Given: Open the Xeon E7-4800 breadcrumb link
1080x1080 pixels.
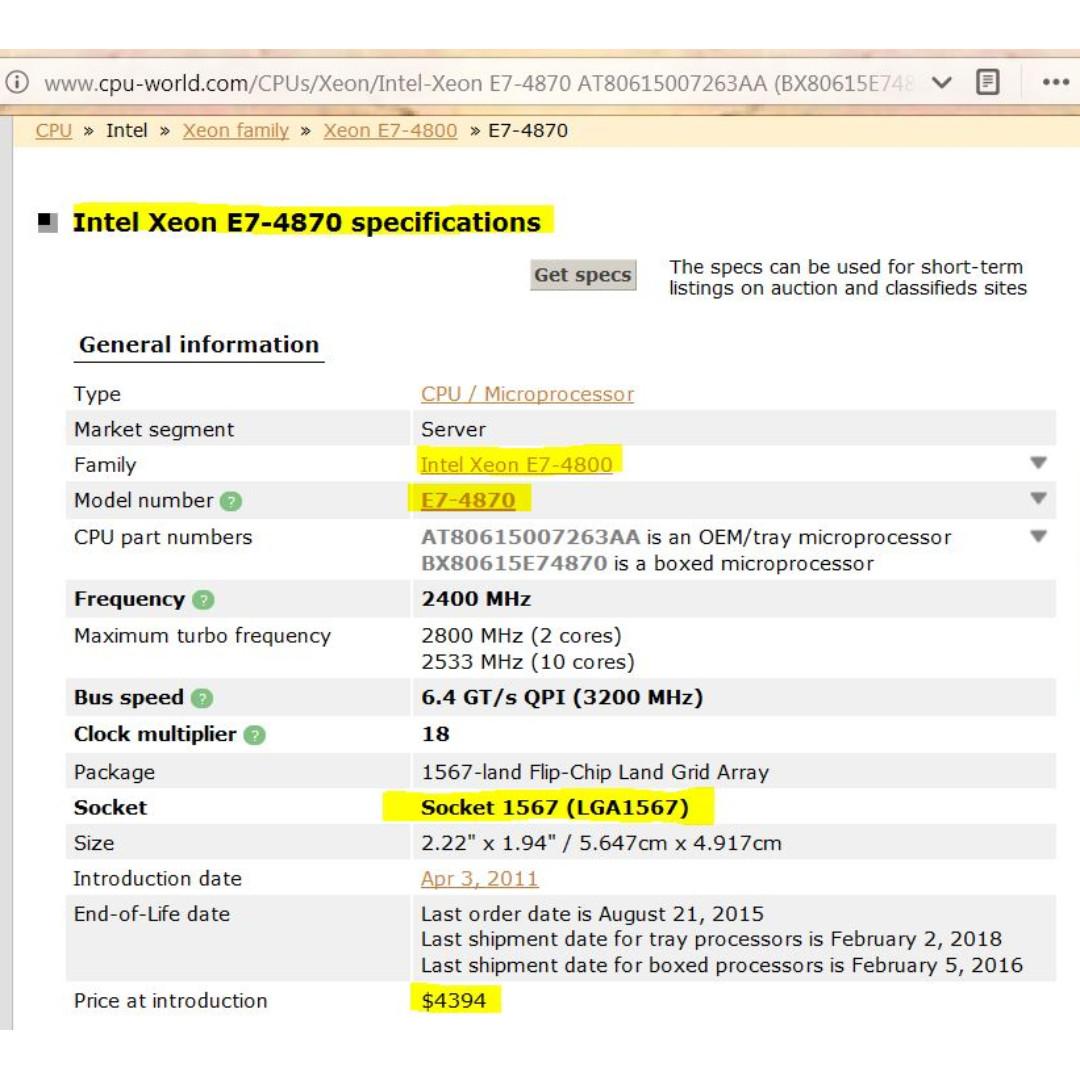Looking at the screenshot, I should click(390, 130).
